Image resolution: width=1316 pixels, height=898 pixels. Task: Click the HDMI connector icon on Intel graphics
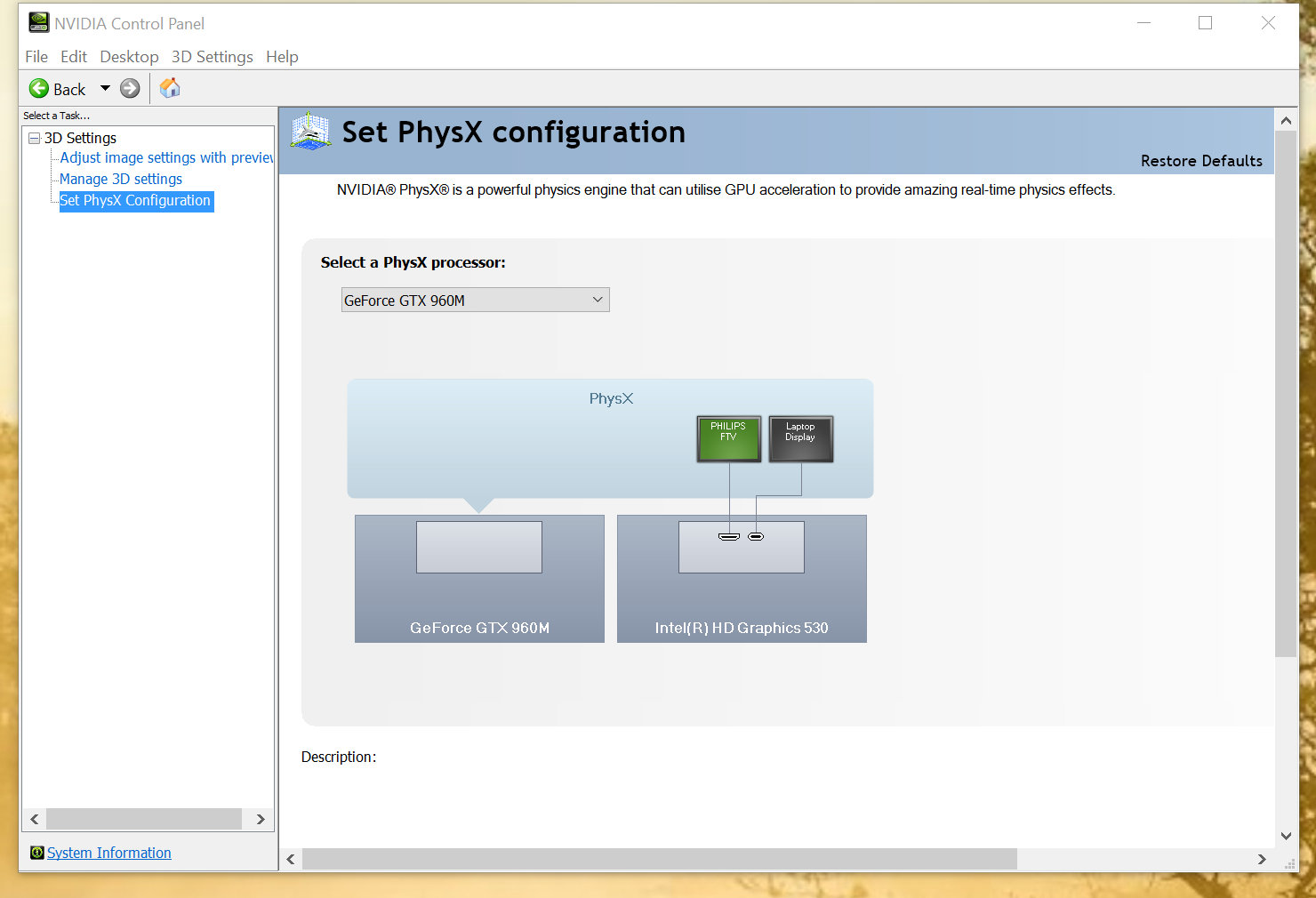[x=729, y=536]
